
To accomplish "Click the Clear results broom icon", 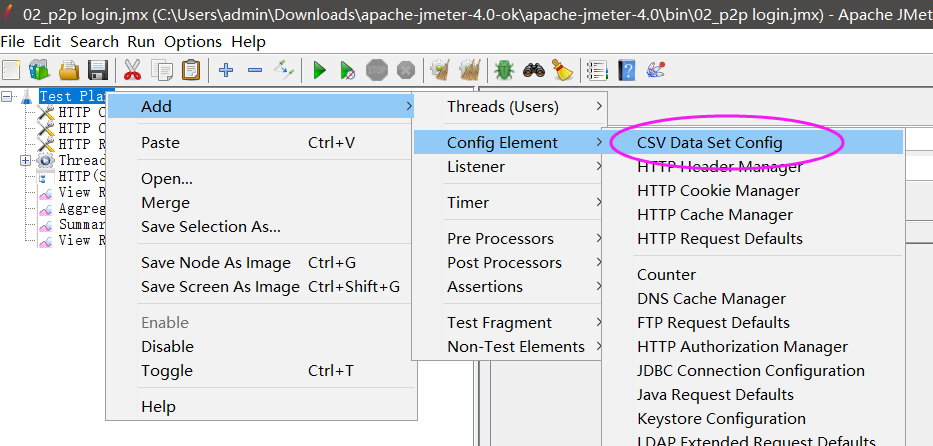I will [x=440, y=70].
